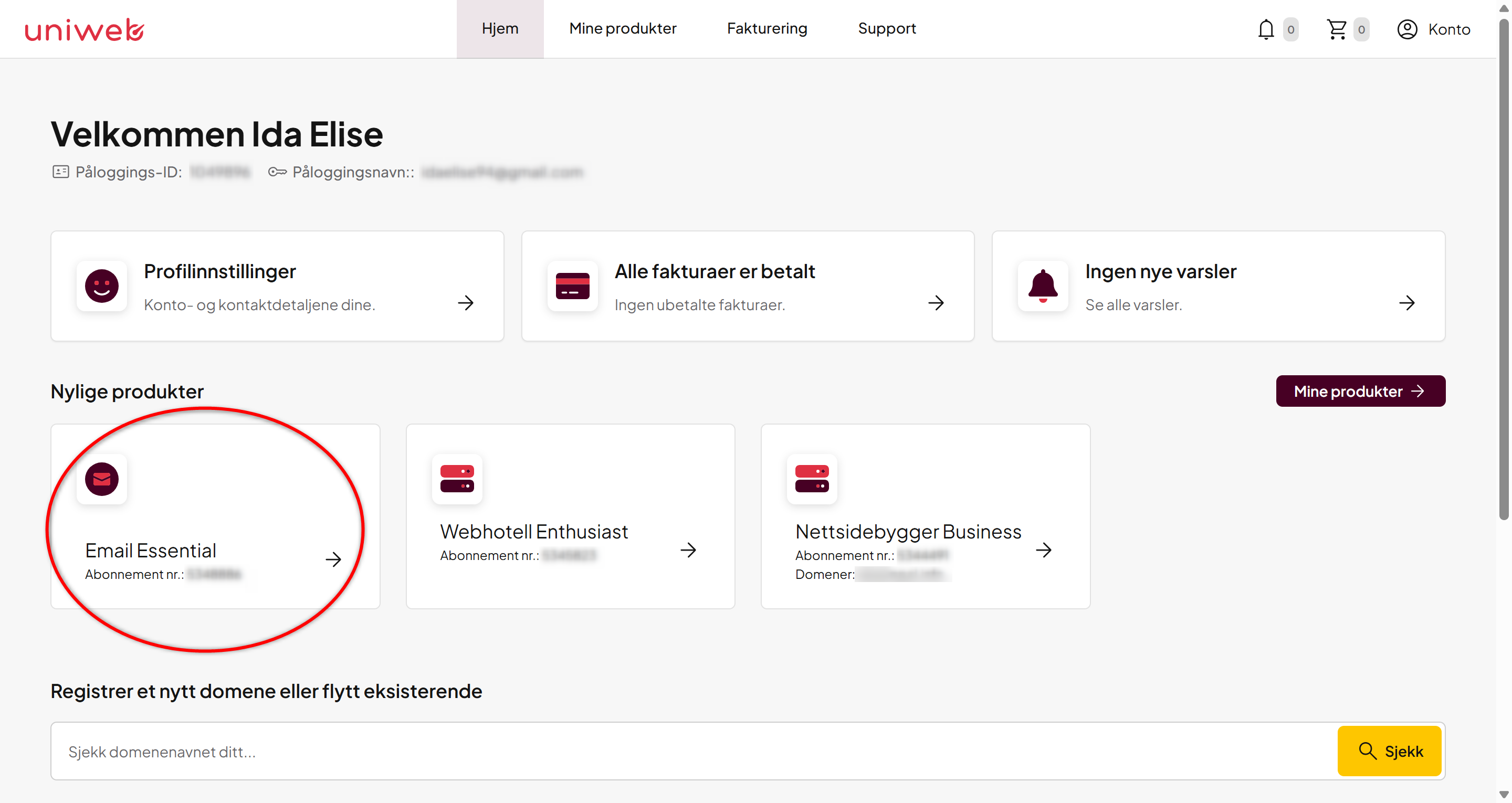This screenshot has height=803, width=1512.
Task: Click arrow on Webhotell Enthusiast card
Action: pos(688,550)
